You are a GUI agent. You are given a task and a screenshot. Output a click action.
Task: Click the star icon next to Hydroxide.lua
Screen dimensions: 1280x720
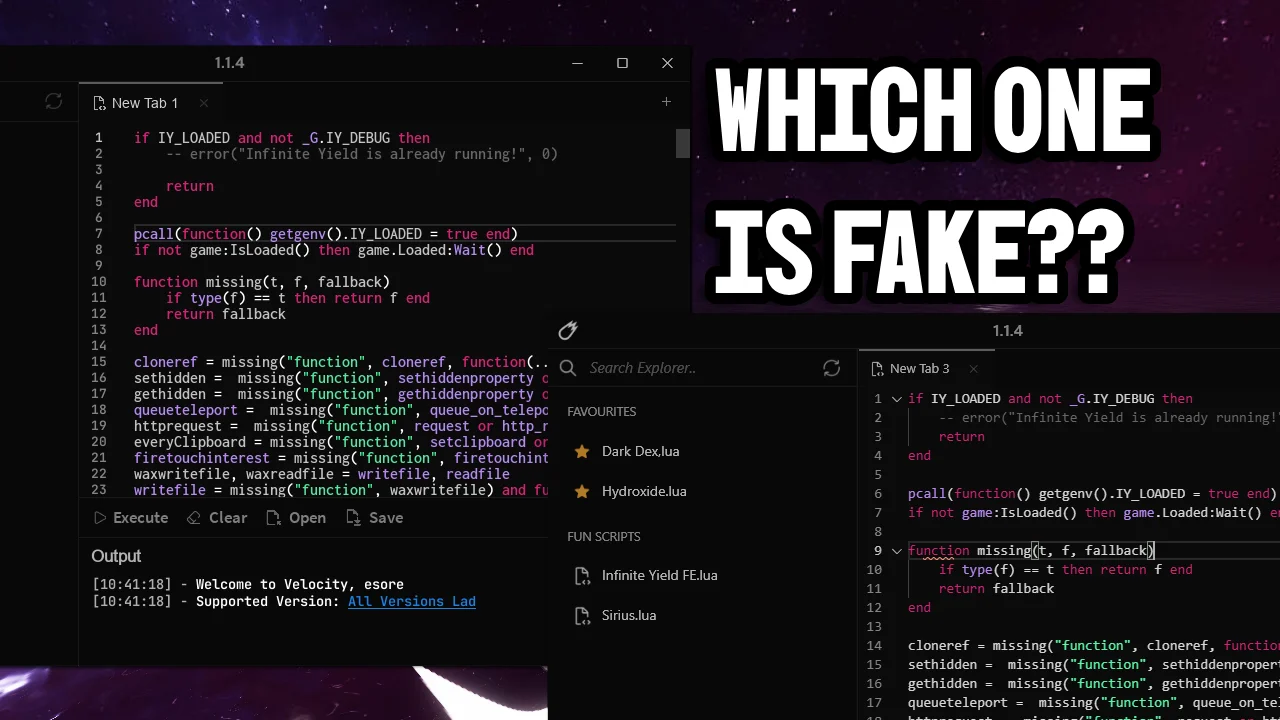(x=581, y=491)
